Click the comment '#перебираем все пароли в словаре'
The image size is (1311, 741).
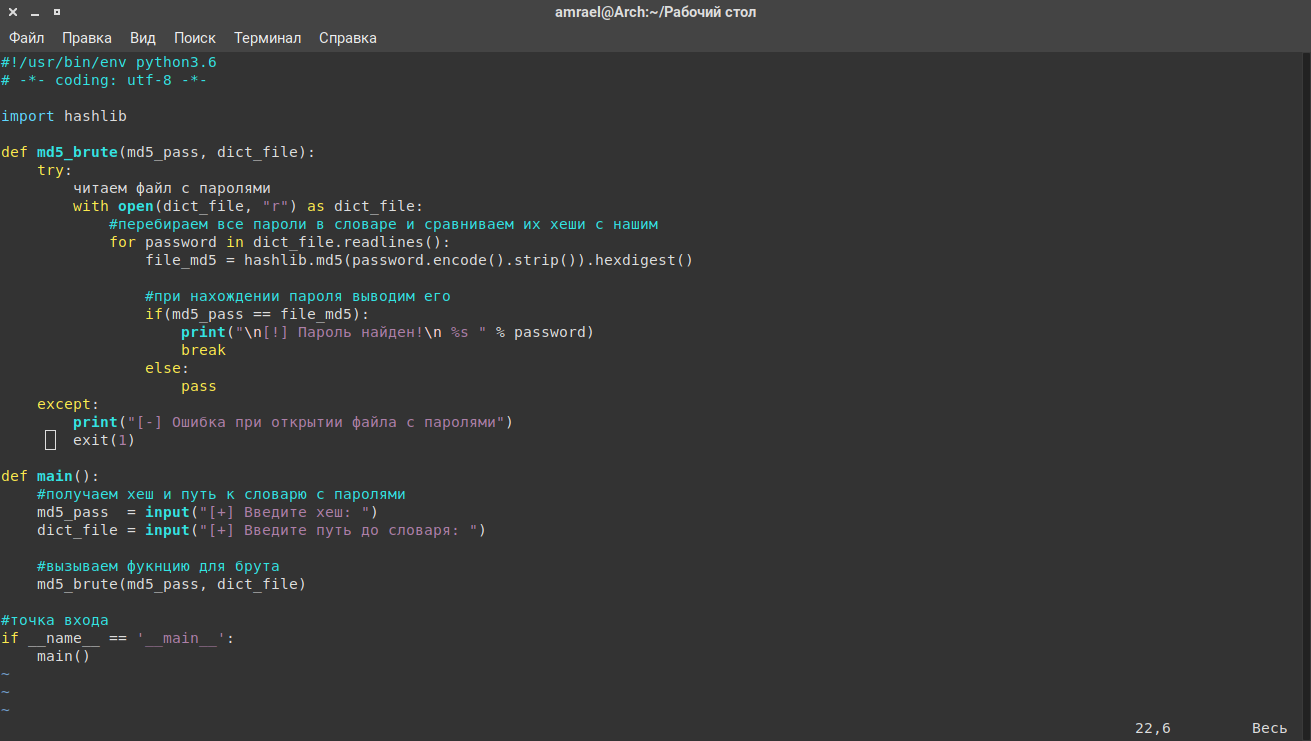click(384, 224)
